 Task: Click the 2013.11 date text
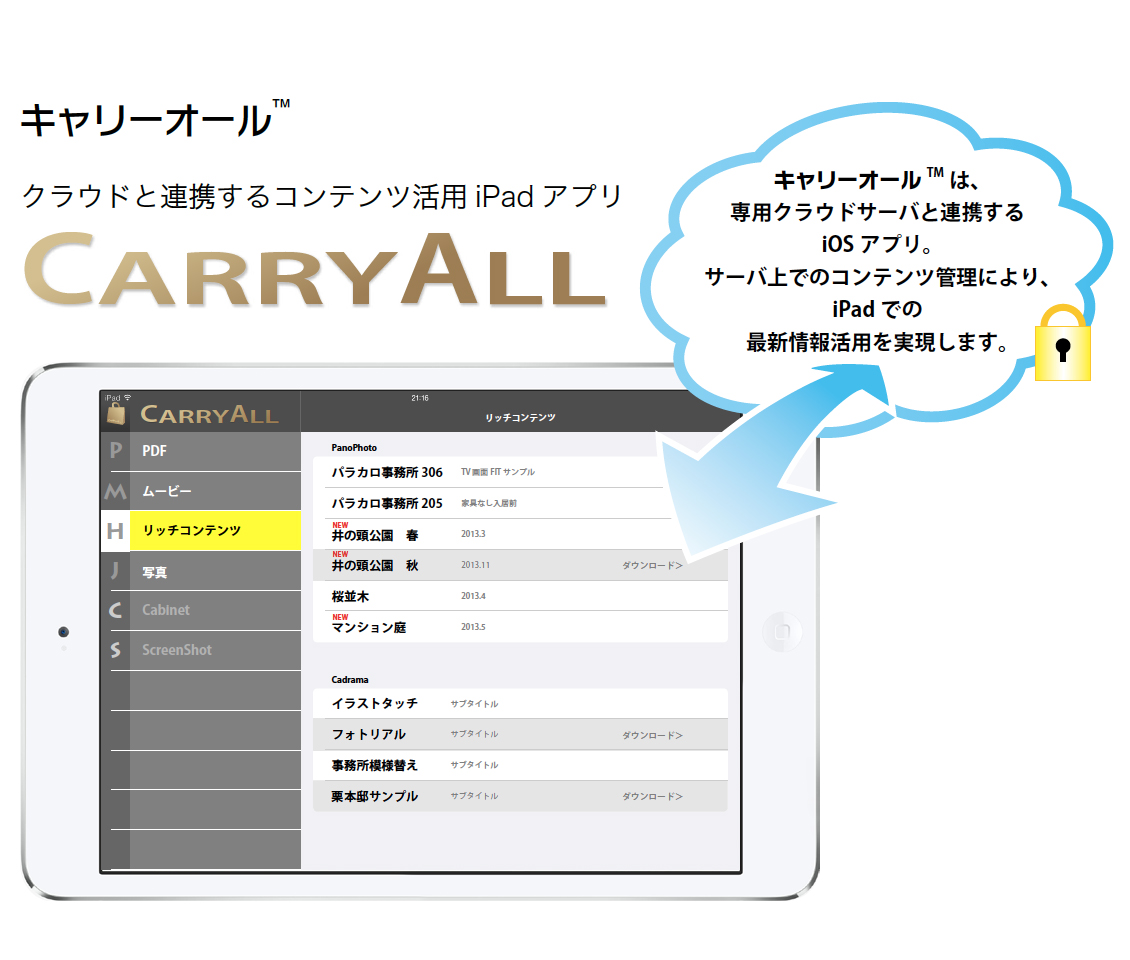point(476,565)
